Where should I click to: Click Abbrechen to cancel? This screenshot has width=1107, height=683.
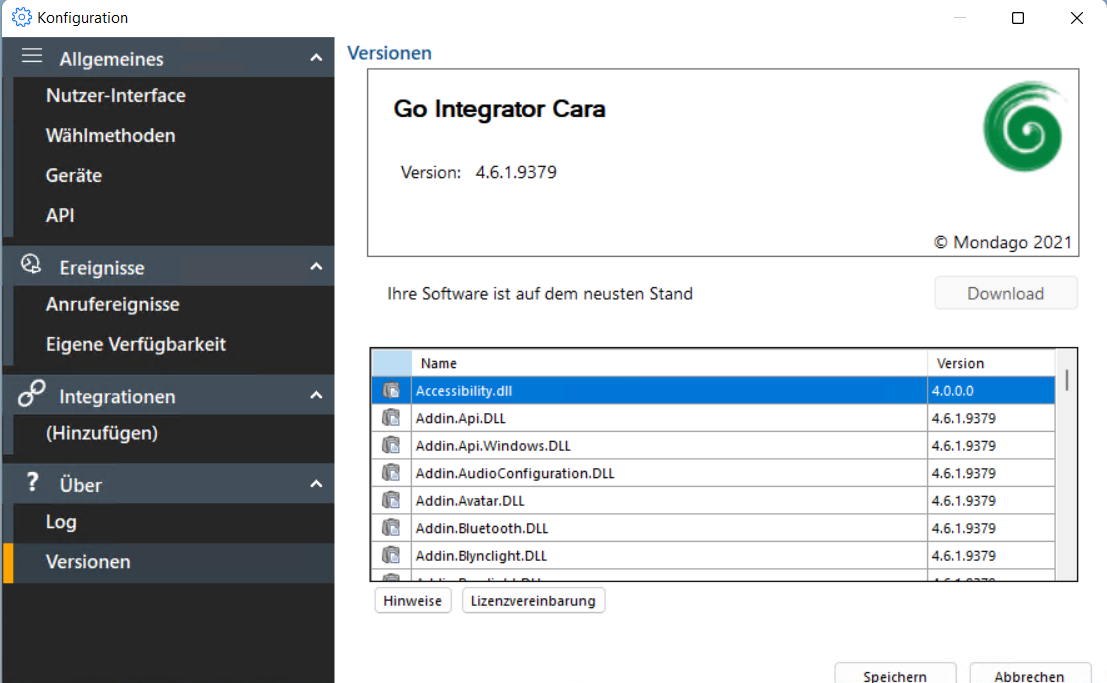click(x=1029, y=675)
